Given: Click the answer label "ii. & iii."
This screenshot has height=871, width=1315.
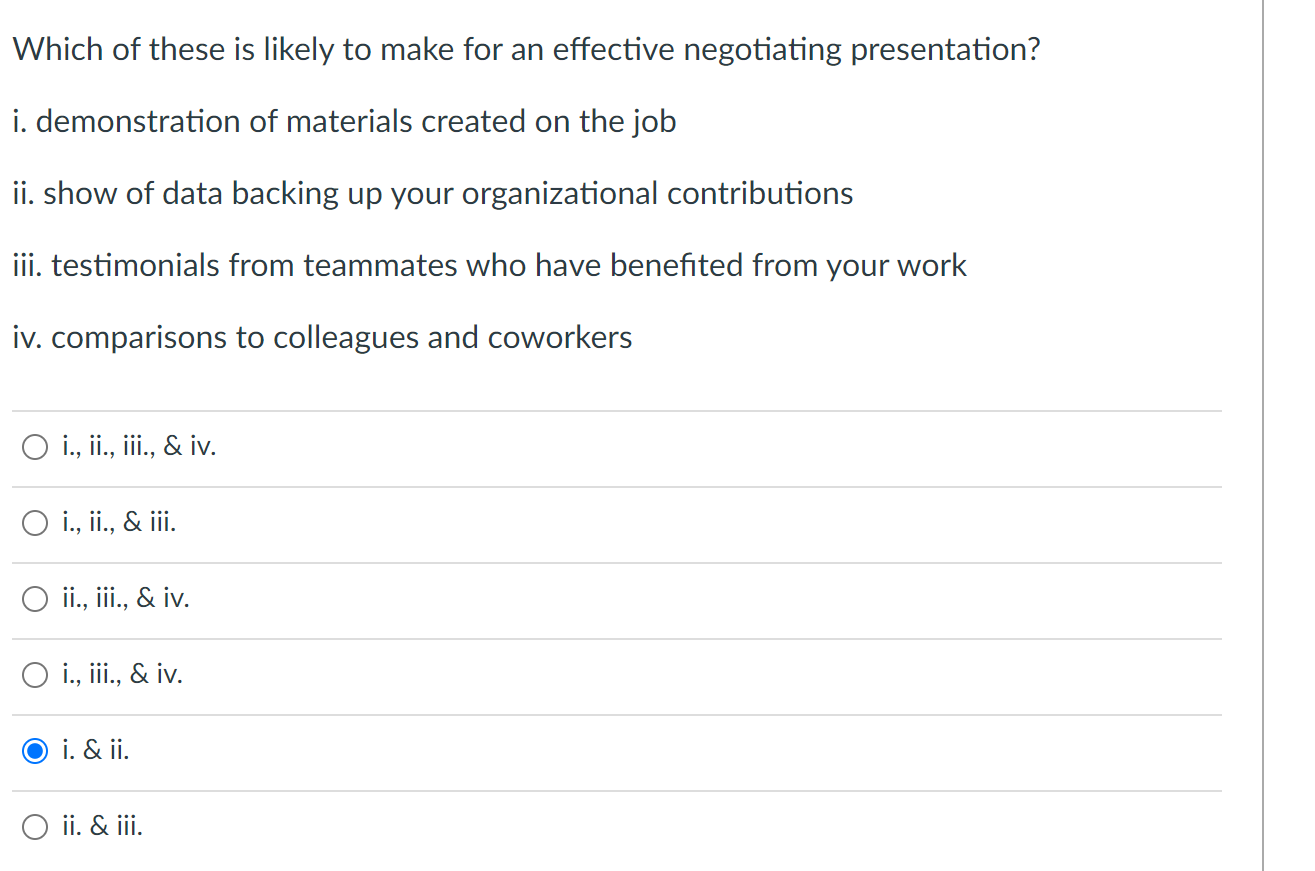Looking at the screenshot, I should (102, 826).
